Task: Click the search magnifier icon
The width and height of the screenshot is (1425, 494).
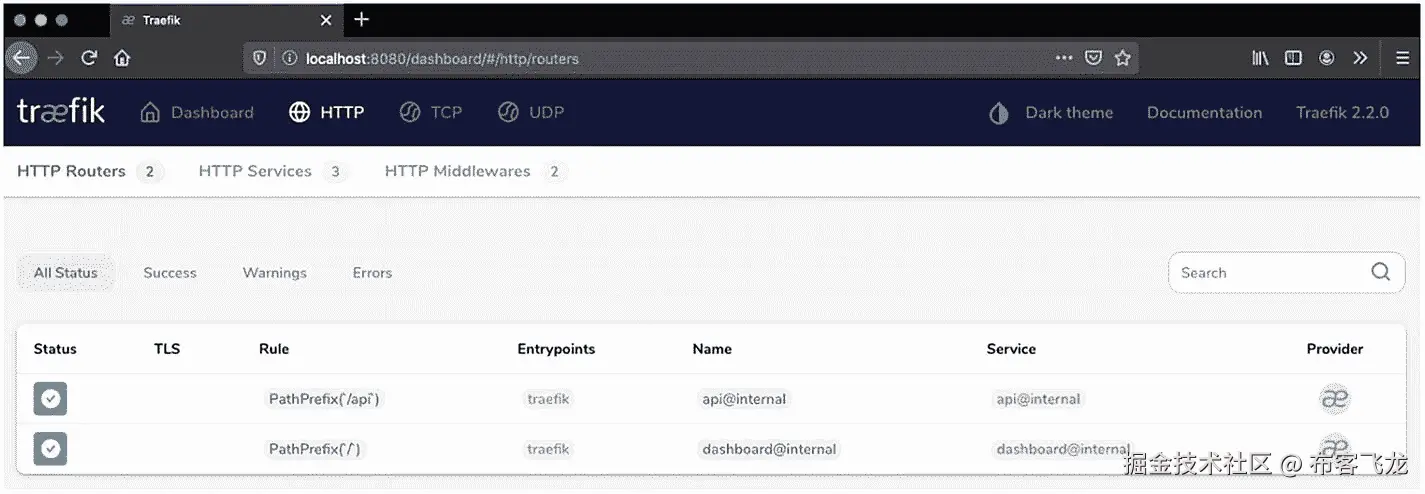Action: point(1381,272)
